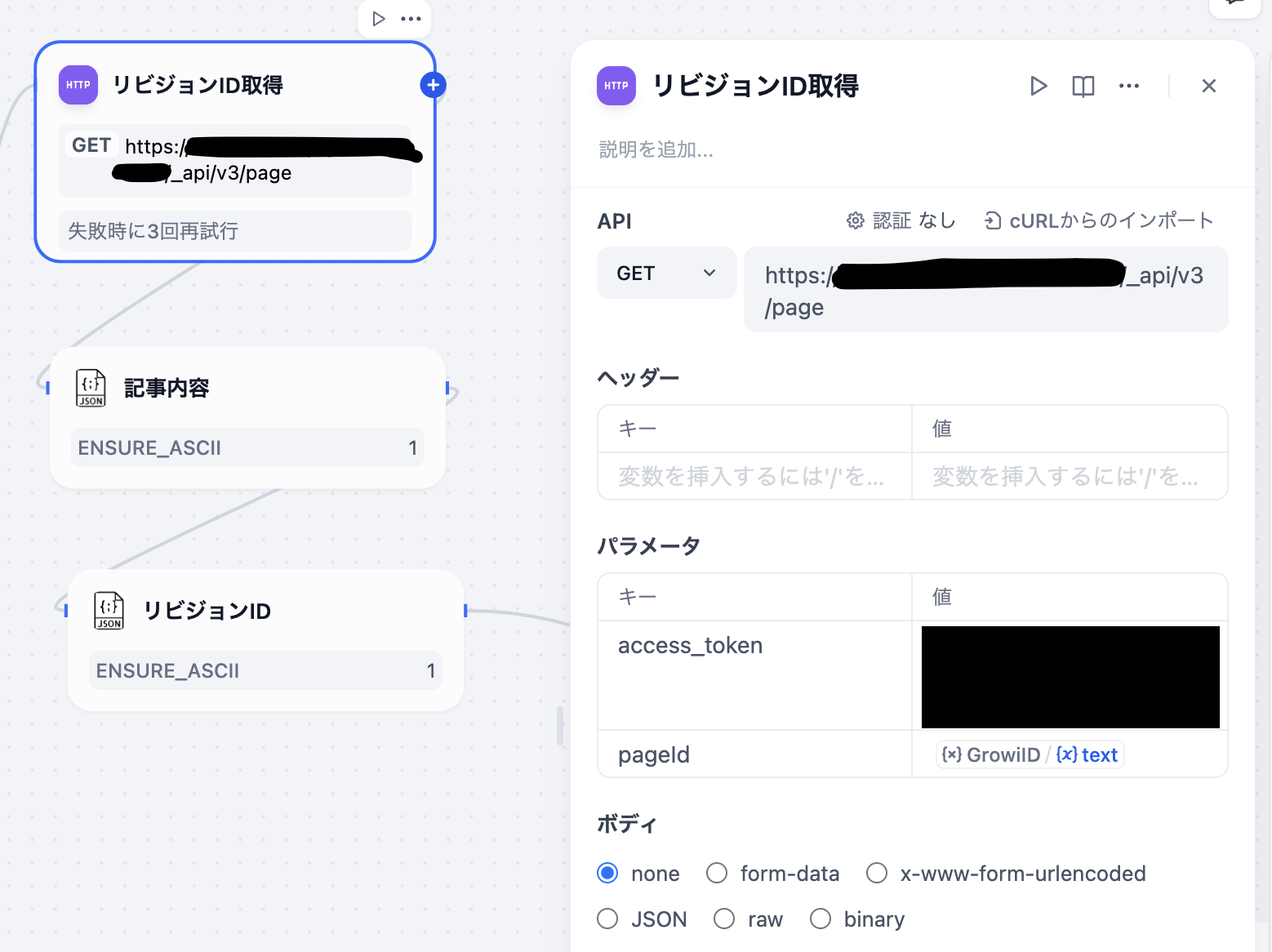Select the raw body radio option
This screenshot has width=1272, height=952.
(x=724, y=919)
